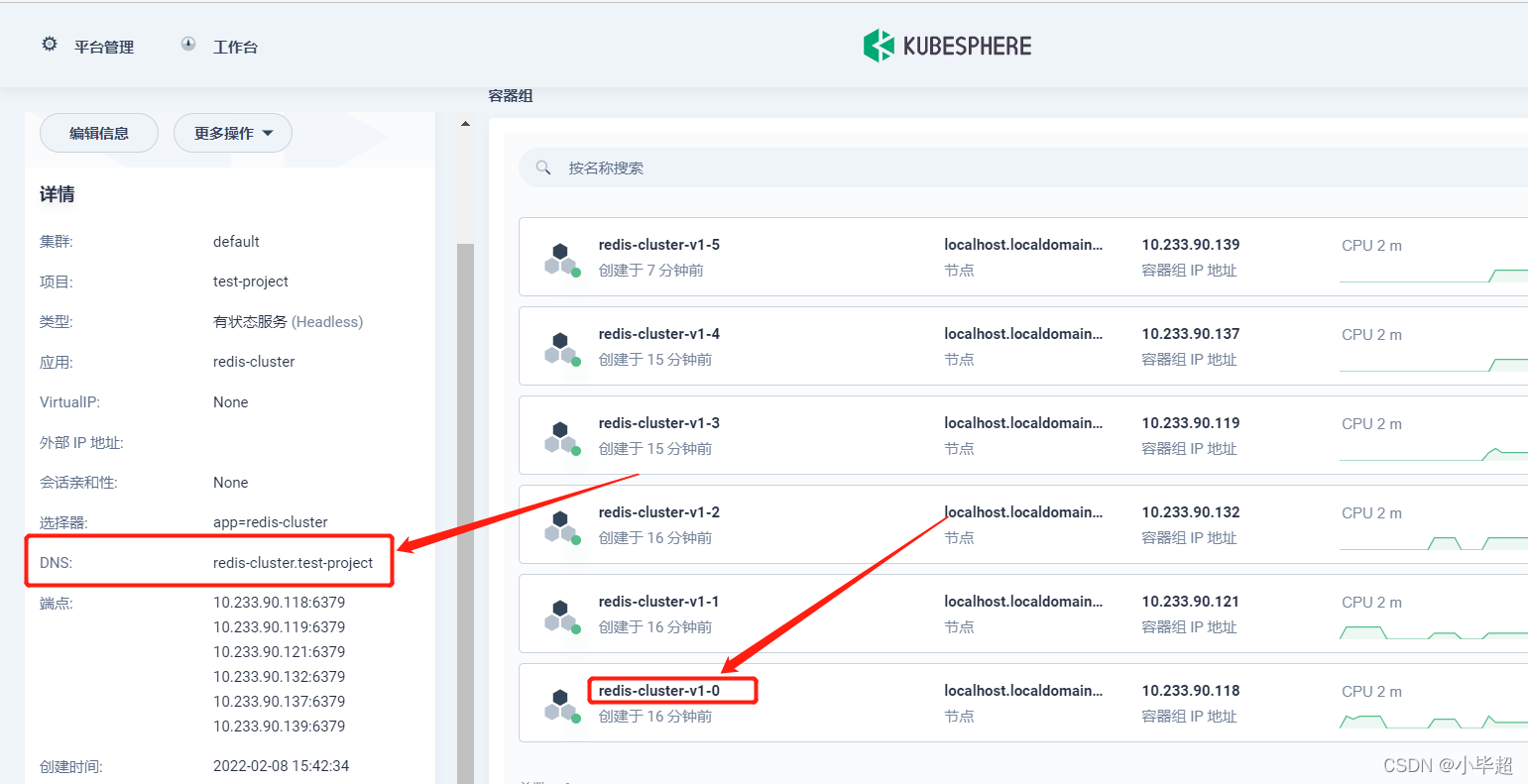Click the project value test-project
Image resolution: width=1528 pixels, height=784 pixels.
pos(251,281)
